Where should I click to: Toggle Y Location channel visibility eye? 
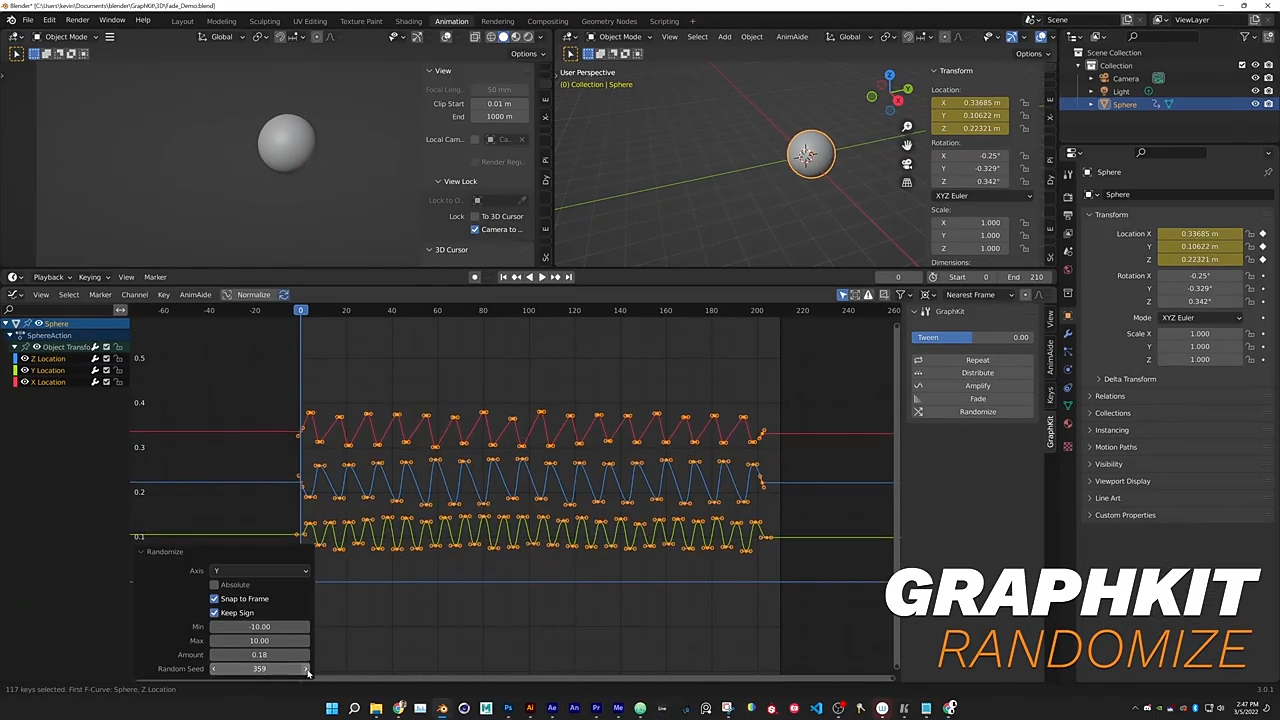click(25, 371)
